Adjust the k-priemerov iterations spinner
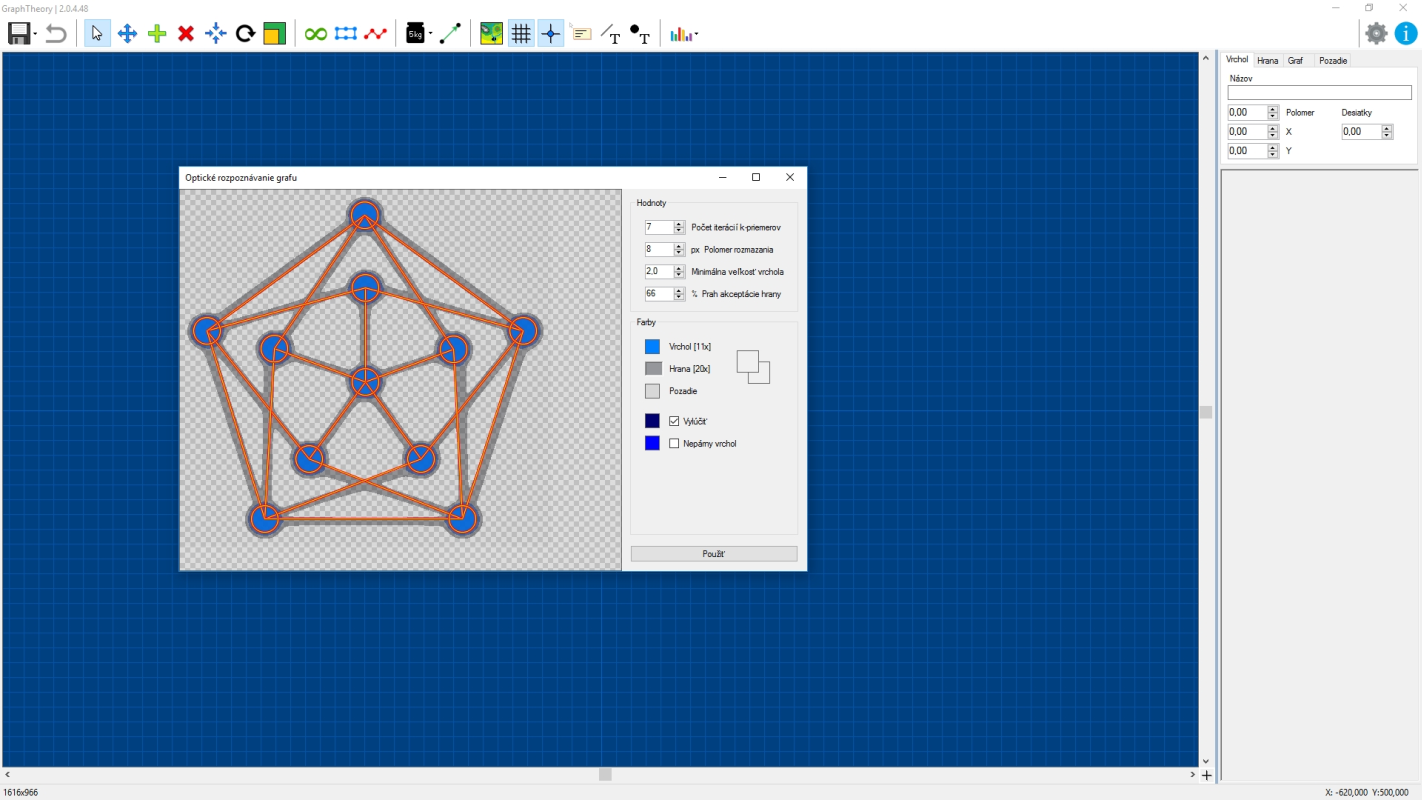Viewport: 1422px width, 800px height. click(679, 228)
